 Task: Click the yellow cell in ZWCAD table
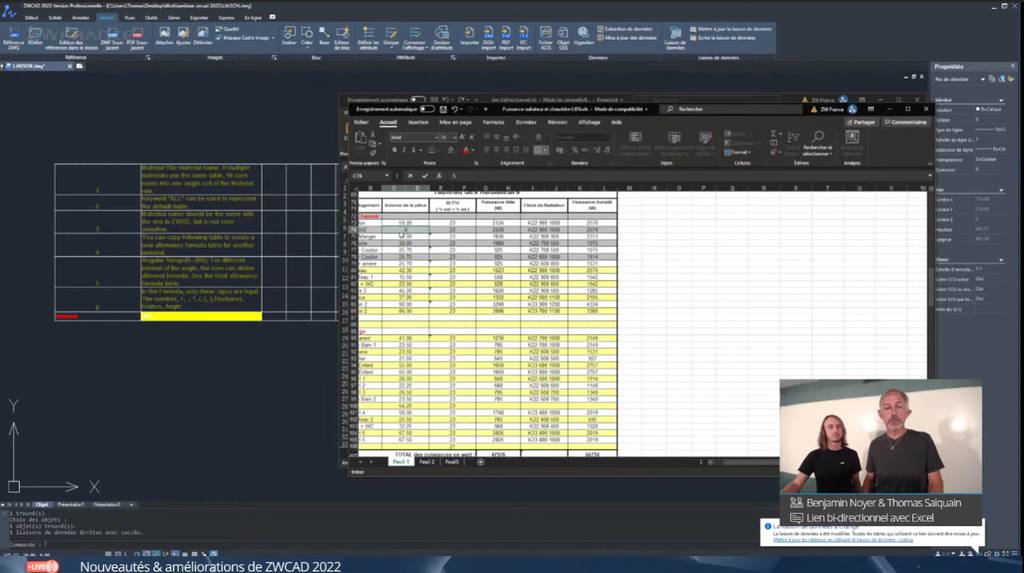coord(201,316)
